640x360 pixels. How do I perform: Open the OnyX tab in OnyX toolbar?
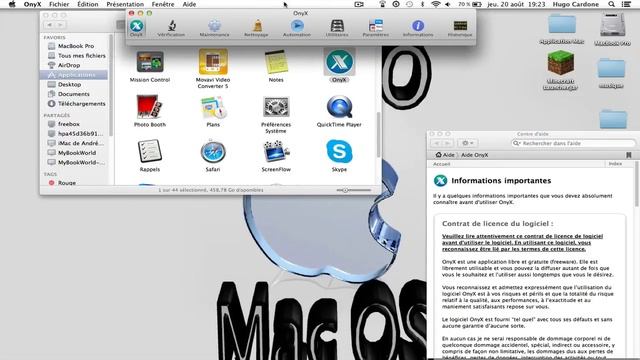(136, 28)
